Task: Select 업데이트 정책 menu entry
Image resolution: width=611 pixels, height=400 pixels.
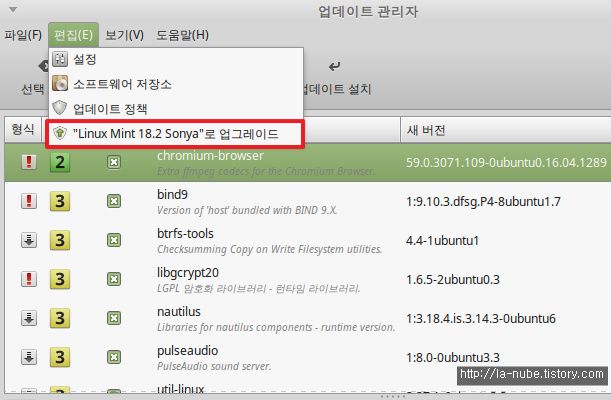Action: click(175, 108)
